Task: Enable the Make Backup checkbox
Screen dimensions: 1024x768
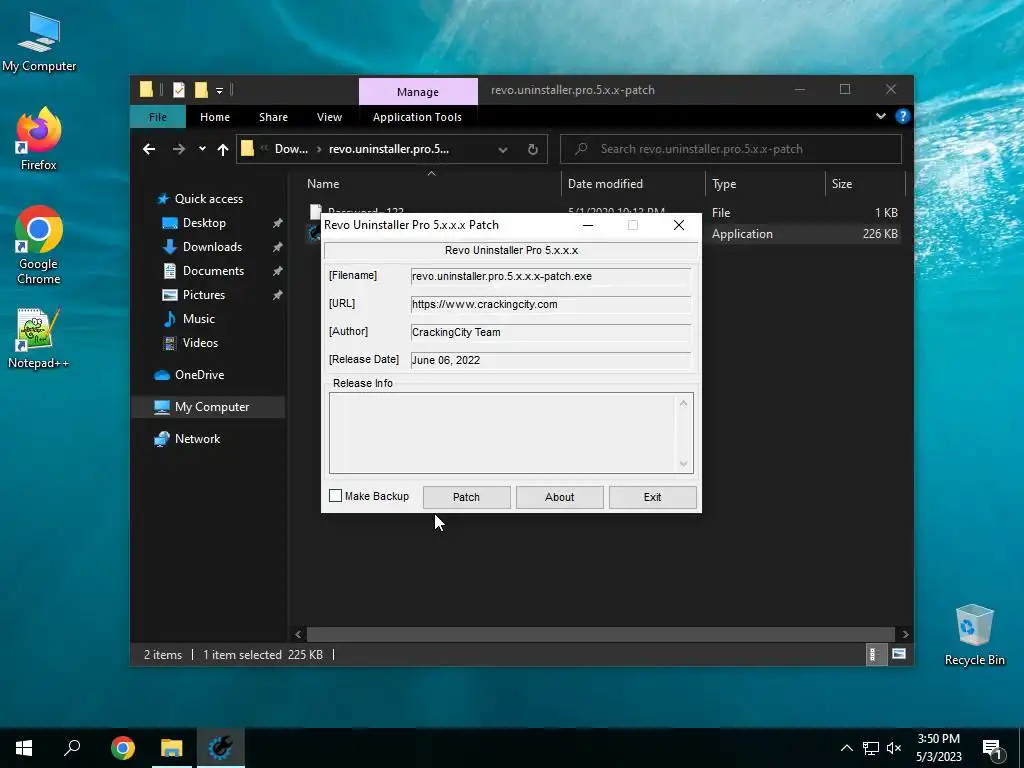Action: (x=336, y=496)
